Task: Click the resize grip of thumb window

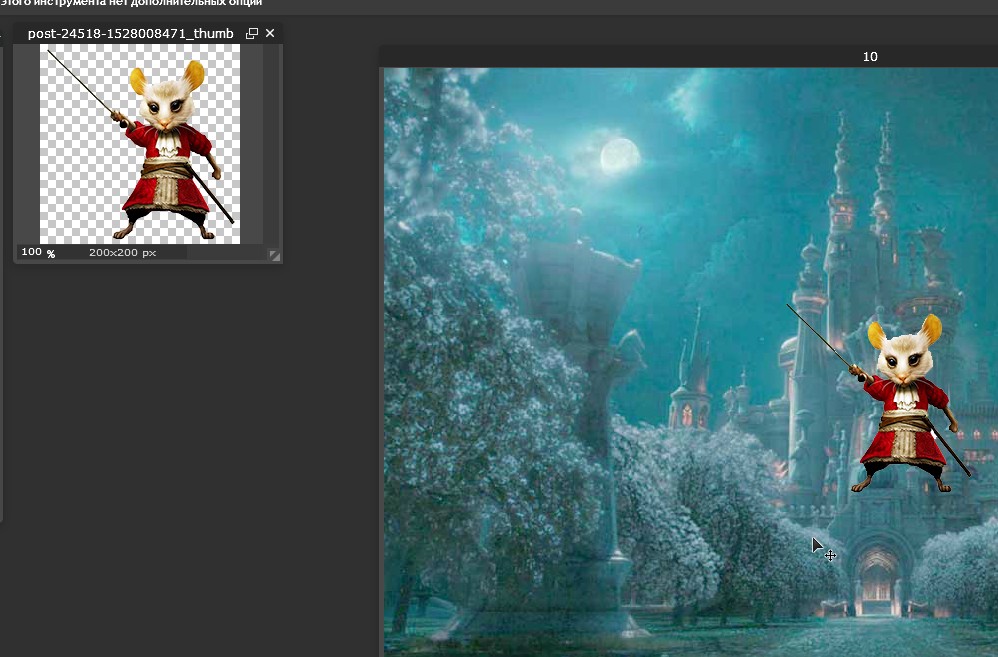Action: [x=274, y=255]
